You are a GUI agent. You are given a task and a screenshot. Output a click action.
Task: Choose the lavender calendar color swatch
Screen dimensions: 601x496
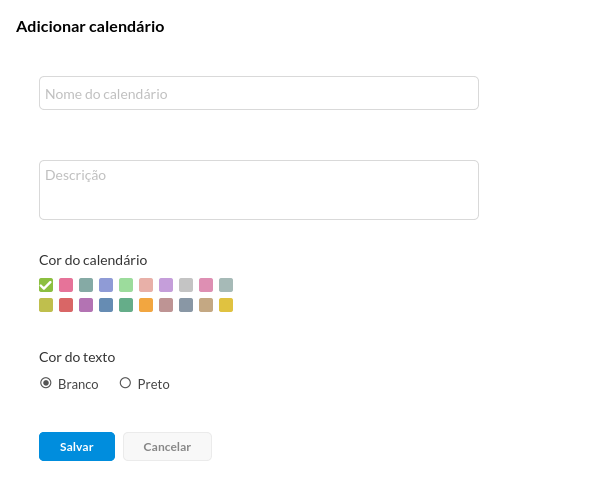[x=166, y=285]
